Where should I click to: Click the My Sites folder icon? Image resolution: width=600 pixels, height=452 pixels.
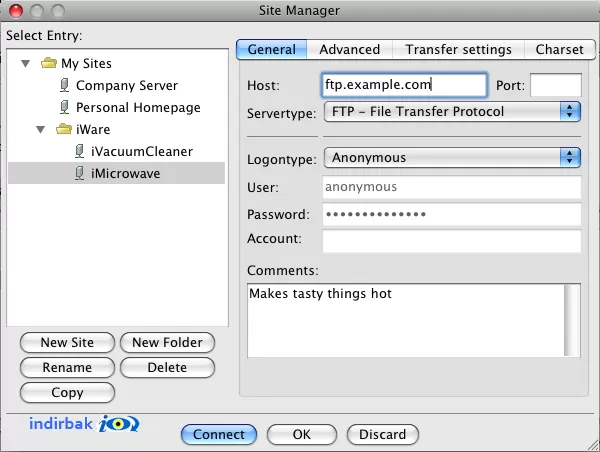pyautogui.click(x=49, y=63)
